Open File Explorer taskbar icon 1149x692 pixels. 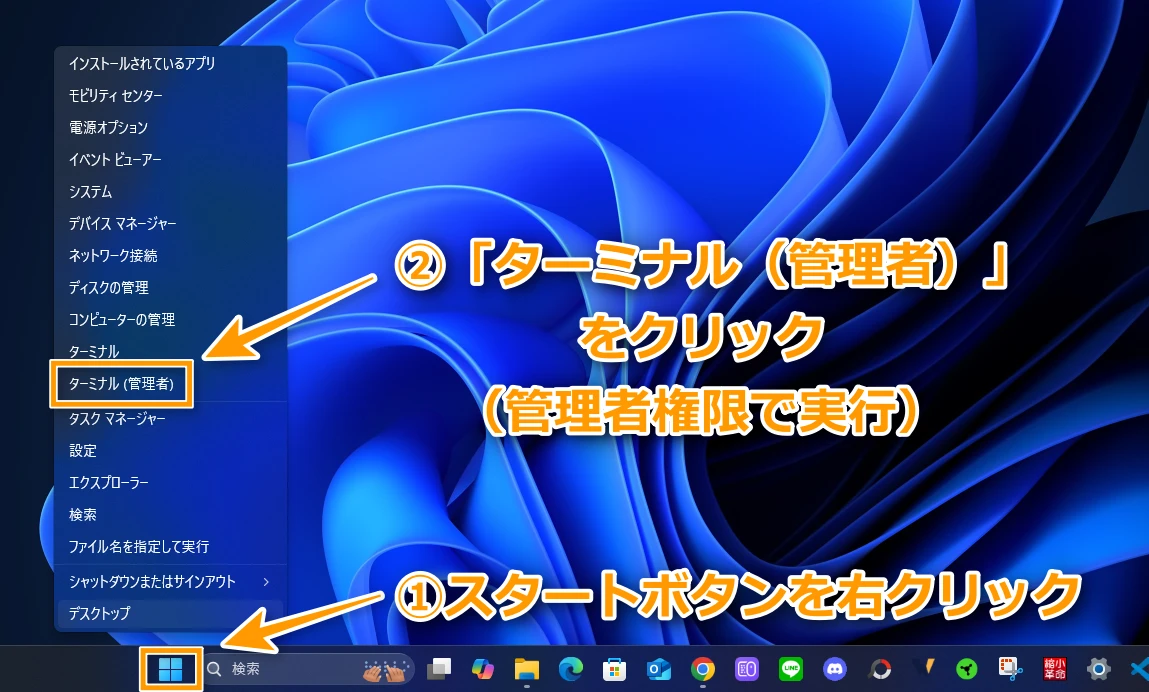pos(527,669)
